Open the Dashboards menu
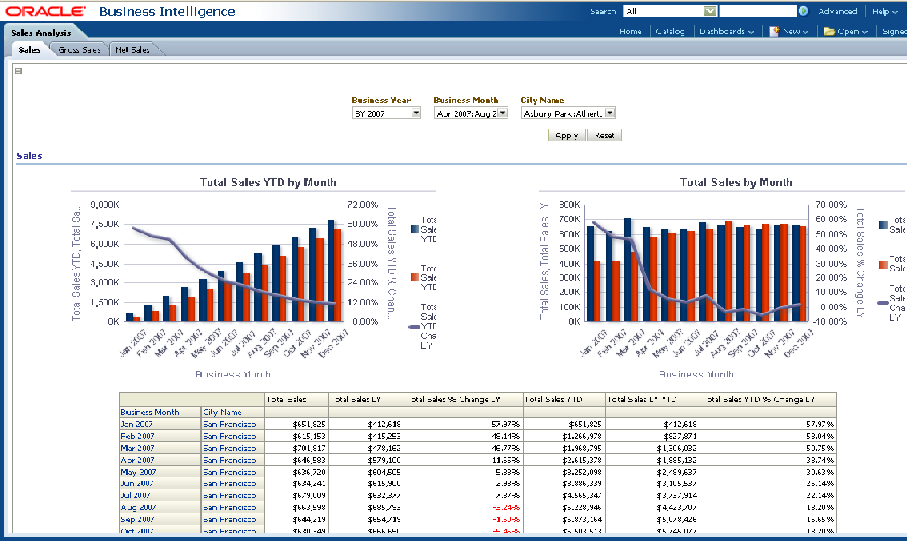 pyautogui.click(x=727, y=31)
